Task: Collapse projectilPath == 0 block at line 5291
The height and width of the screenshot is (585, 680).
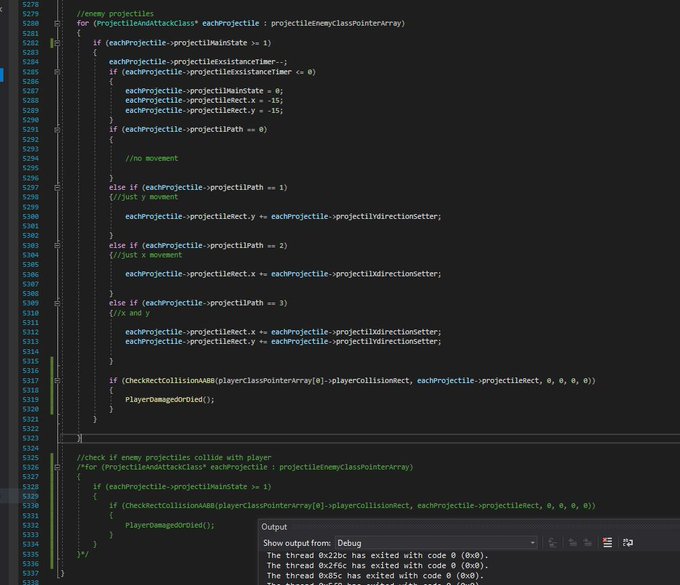Action: click(x=57, y=130)
